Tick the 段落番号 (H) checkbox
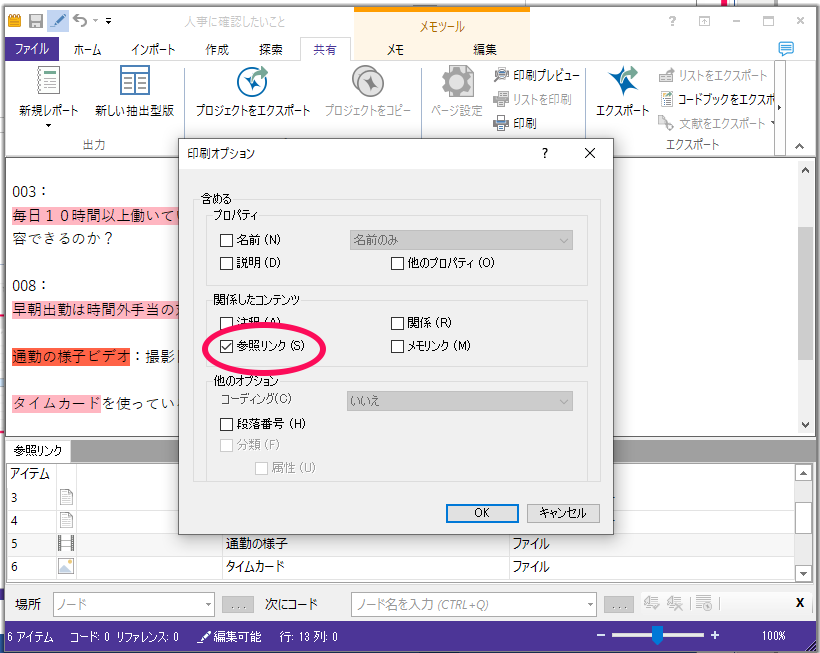This screenshot has width=820, height=653. coord(226,424)
